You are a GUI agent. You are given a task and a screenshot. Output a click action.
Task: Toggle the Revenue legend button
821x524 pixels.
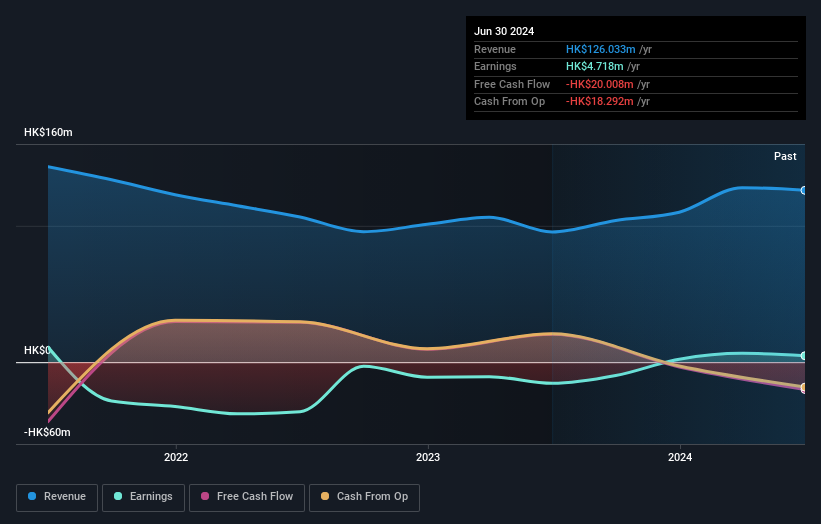(57, 497)
